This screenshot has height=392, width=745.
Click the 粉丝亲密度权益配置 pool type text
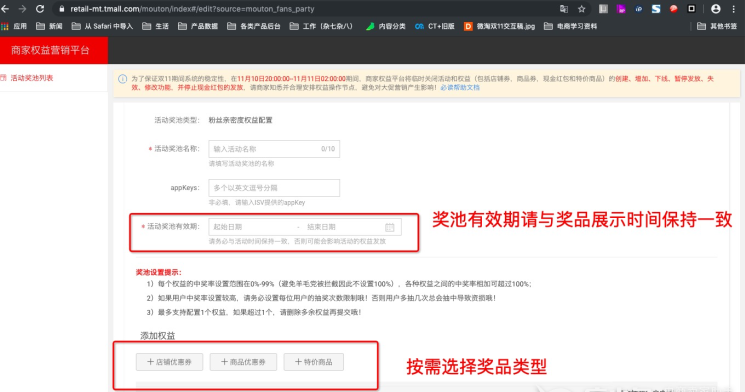click(240, 120)
